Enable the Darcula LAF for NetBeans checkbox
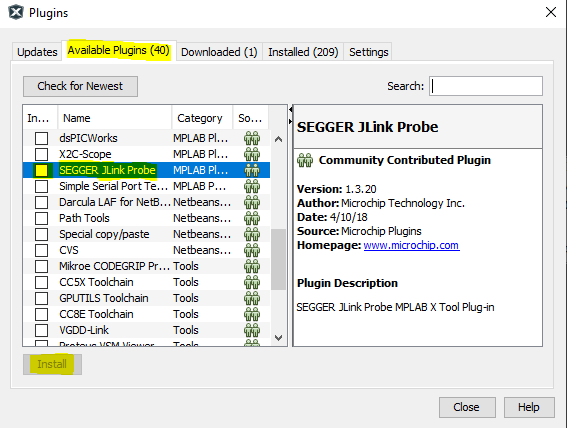567x428 pixels. tap(41, 202)
